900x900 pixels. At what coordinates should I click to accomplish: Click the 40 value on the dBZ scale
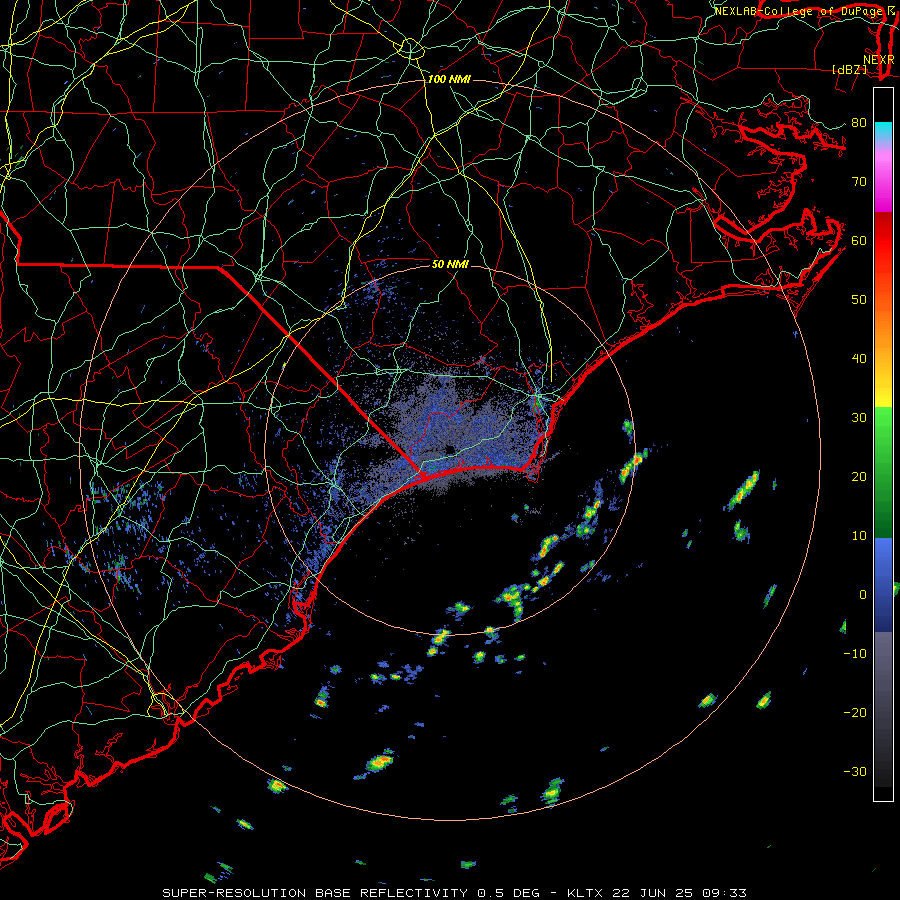(859, 359)
